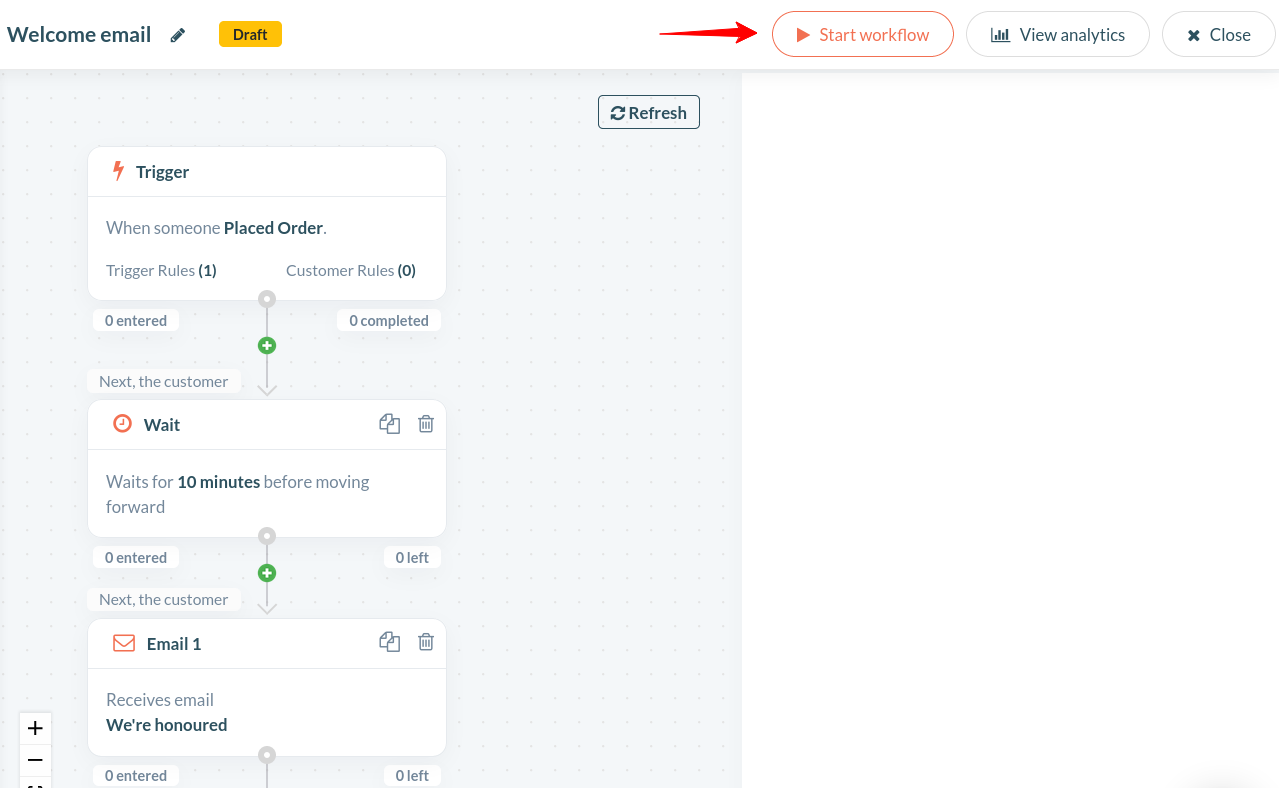Zoom in on the canvas
Image resolution: width=1279 pixels, height=788 pixels.
(34, 728)
